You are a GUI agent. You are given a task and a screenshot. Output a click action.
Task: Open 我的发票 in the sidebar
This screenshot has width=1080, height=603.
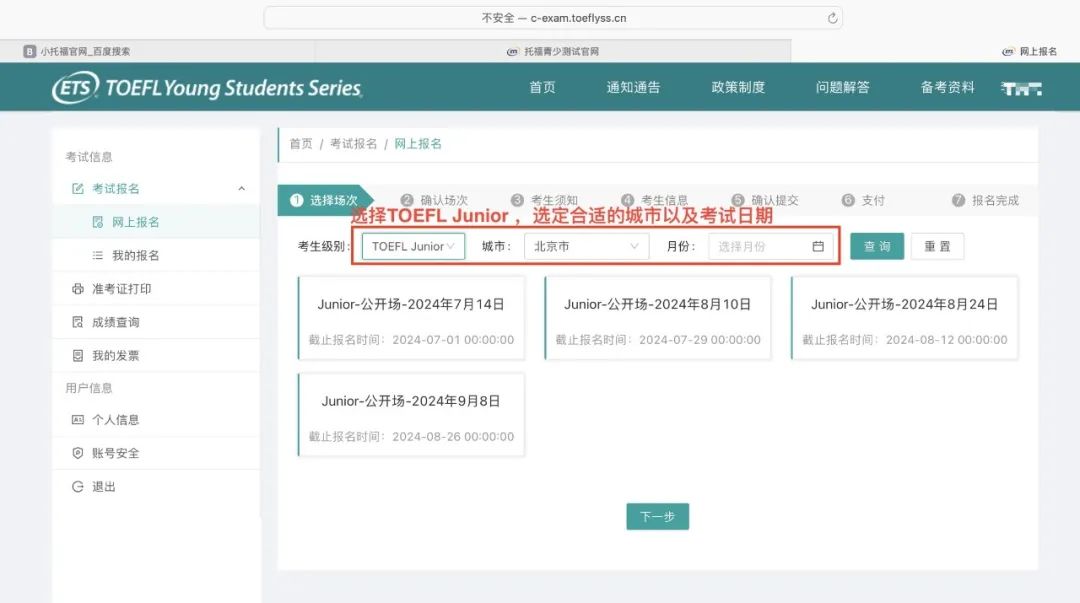(x=115, y=355)
